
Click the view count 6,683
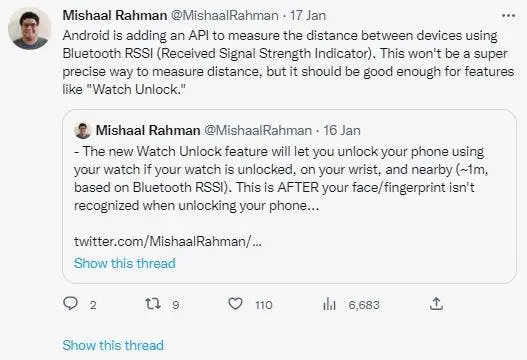coord(364,305)
